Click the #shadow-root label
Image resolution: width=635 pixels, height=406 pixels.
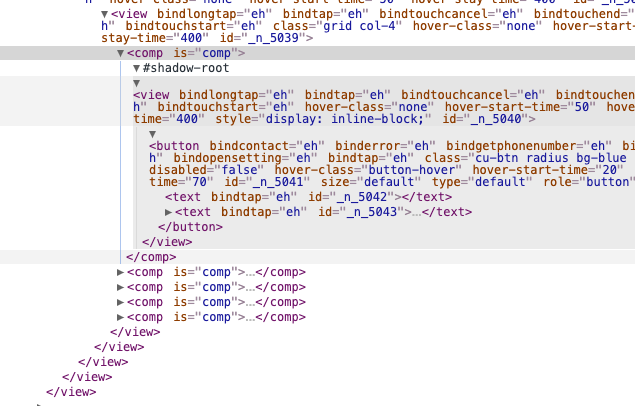click(186, 68)
